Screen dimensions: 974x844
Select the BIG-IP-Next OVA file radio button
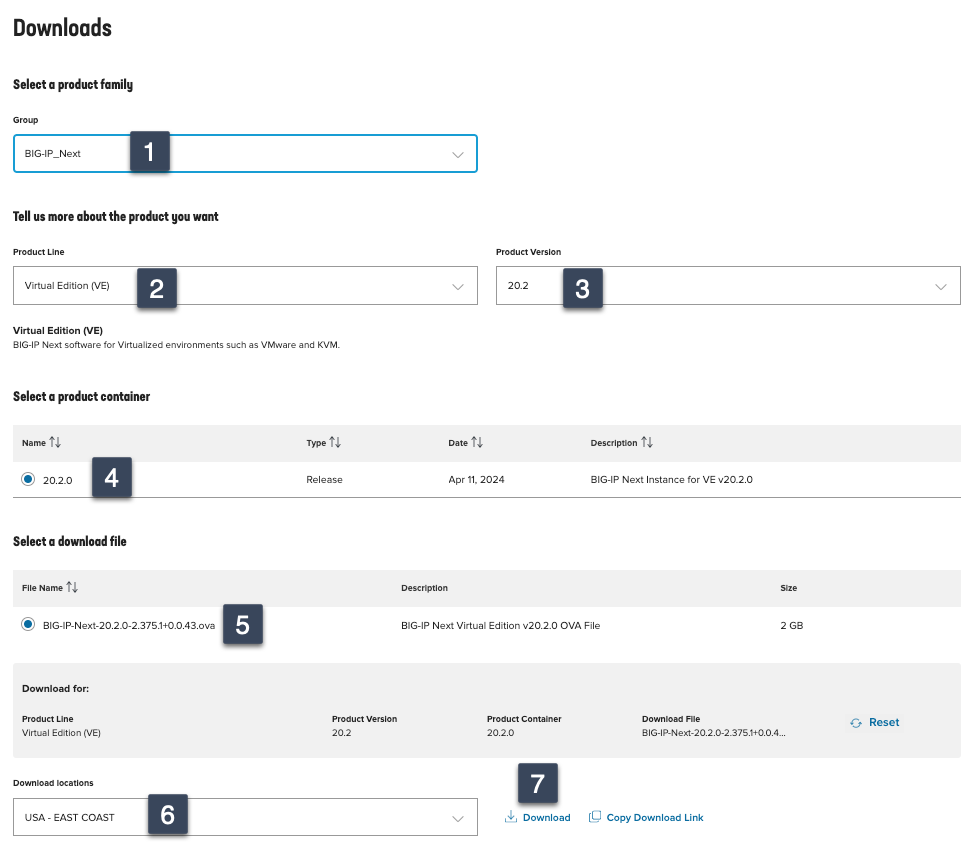coord(28,625)
